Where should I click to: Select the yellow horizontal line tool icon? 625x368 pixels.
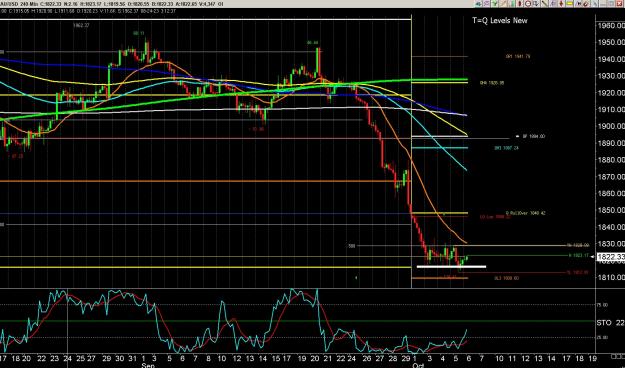(x=570, y=4)
